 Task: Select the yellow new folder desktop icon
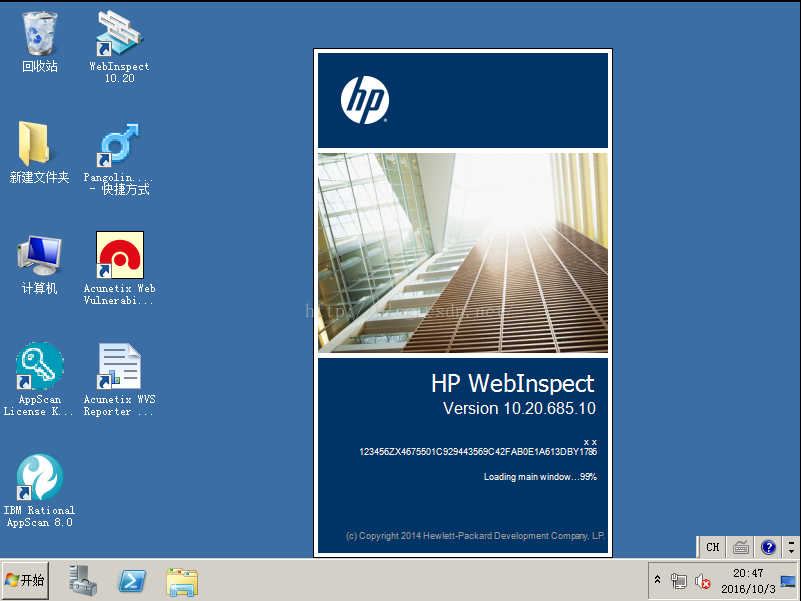[39, 152]
